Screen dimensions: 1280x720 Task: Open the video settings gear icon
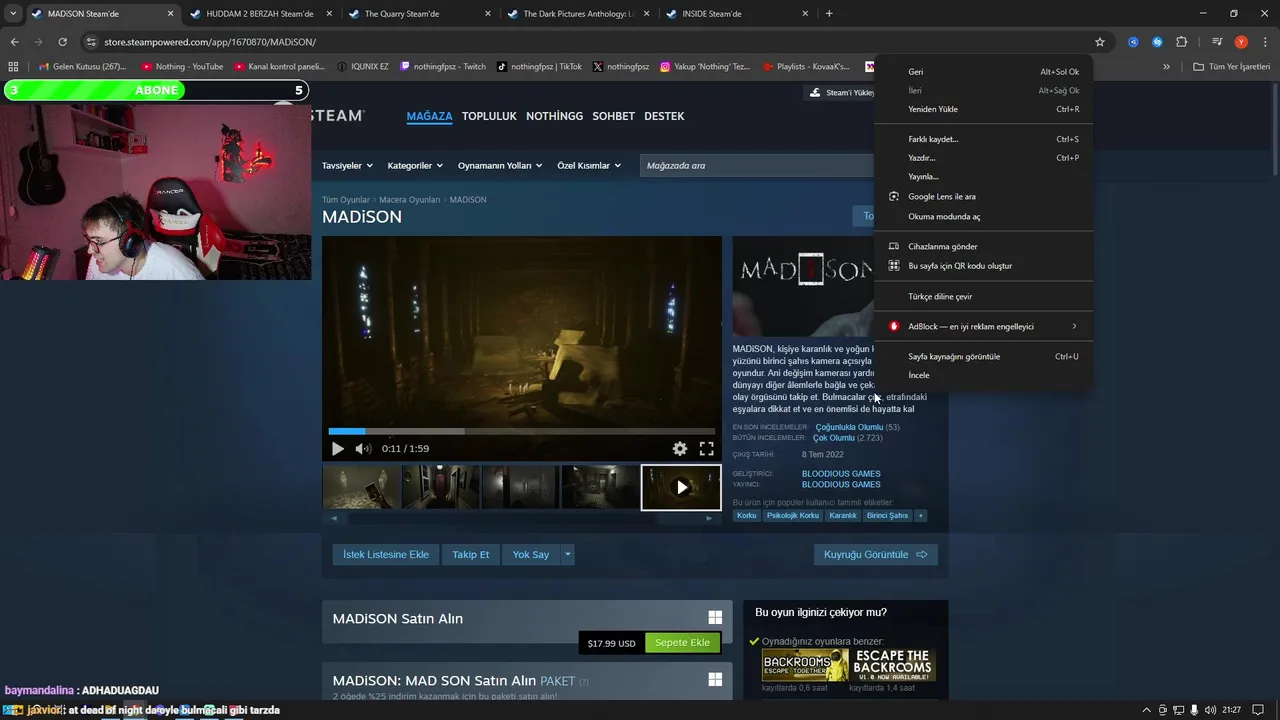click(680, 449)
